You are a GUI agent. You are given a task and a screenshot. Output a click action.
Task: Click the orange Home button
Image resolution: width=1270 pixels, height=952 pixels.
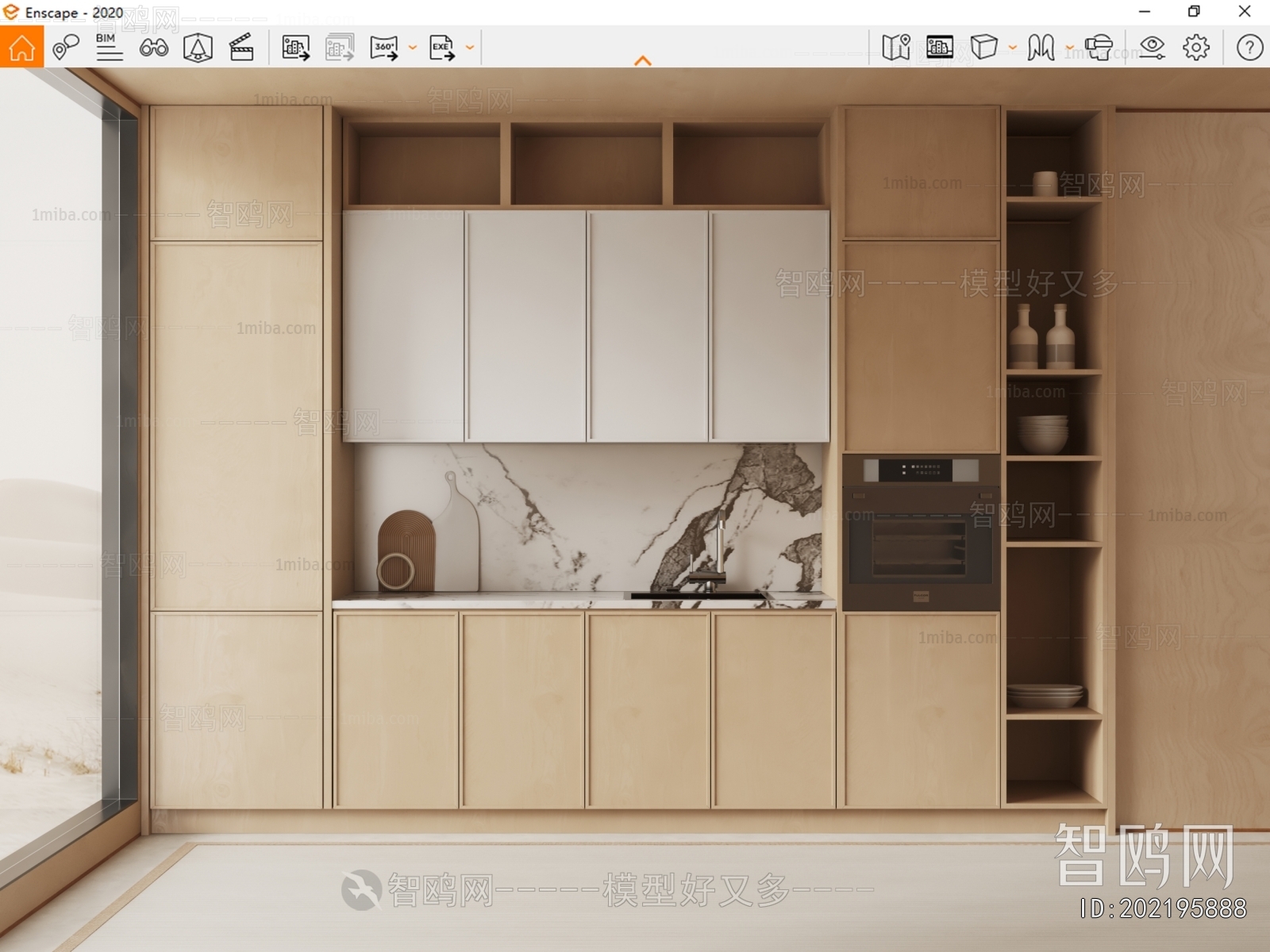click(x=21, y=47)
